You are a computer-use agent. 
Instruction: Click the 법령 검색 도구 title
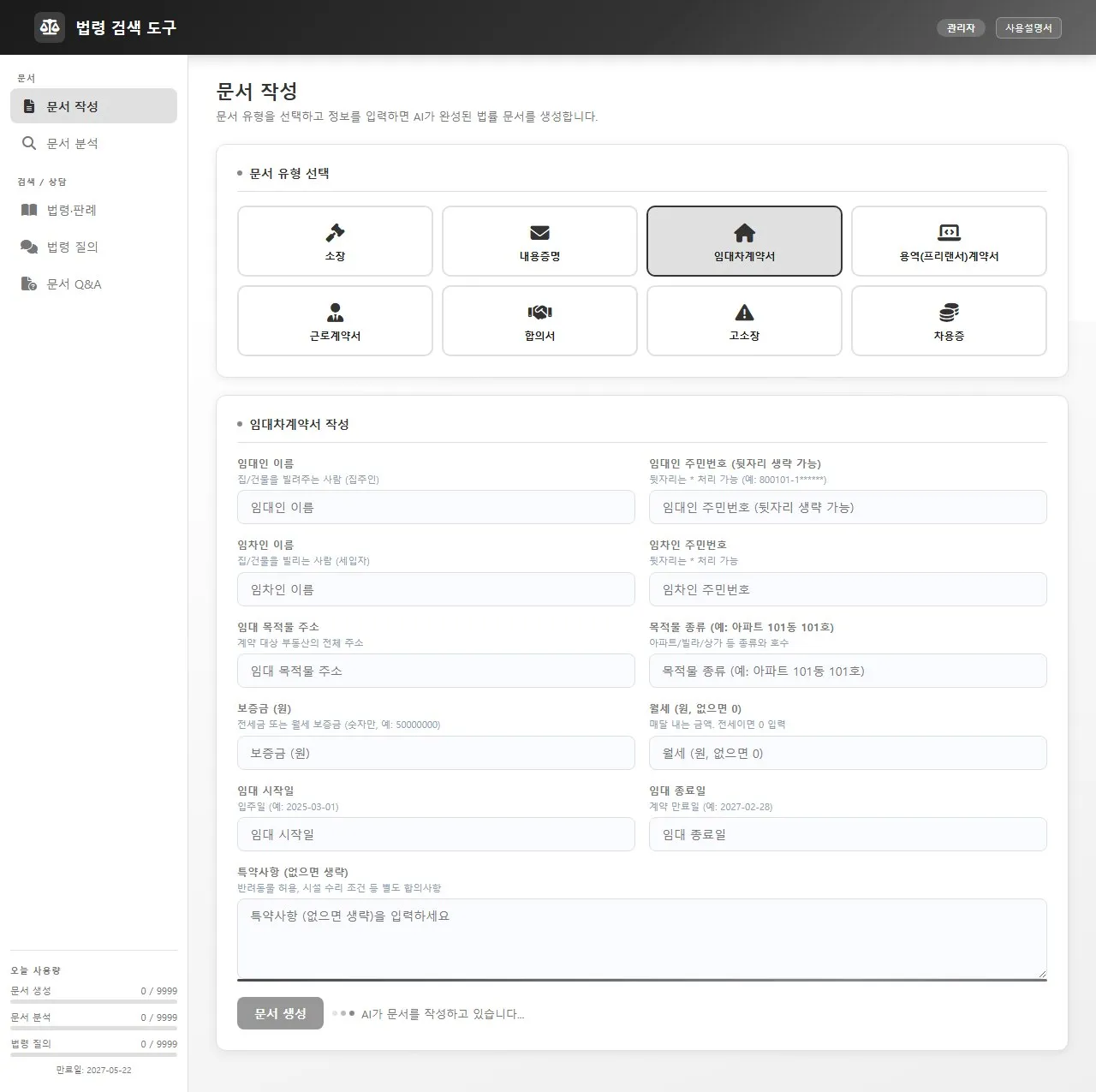pos(126,27)
